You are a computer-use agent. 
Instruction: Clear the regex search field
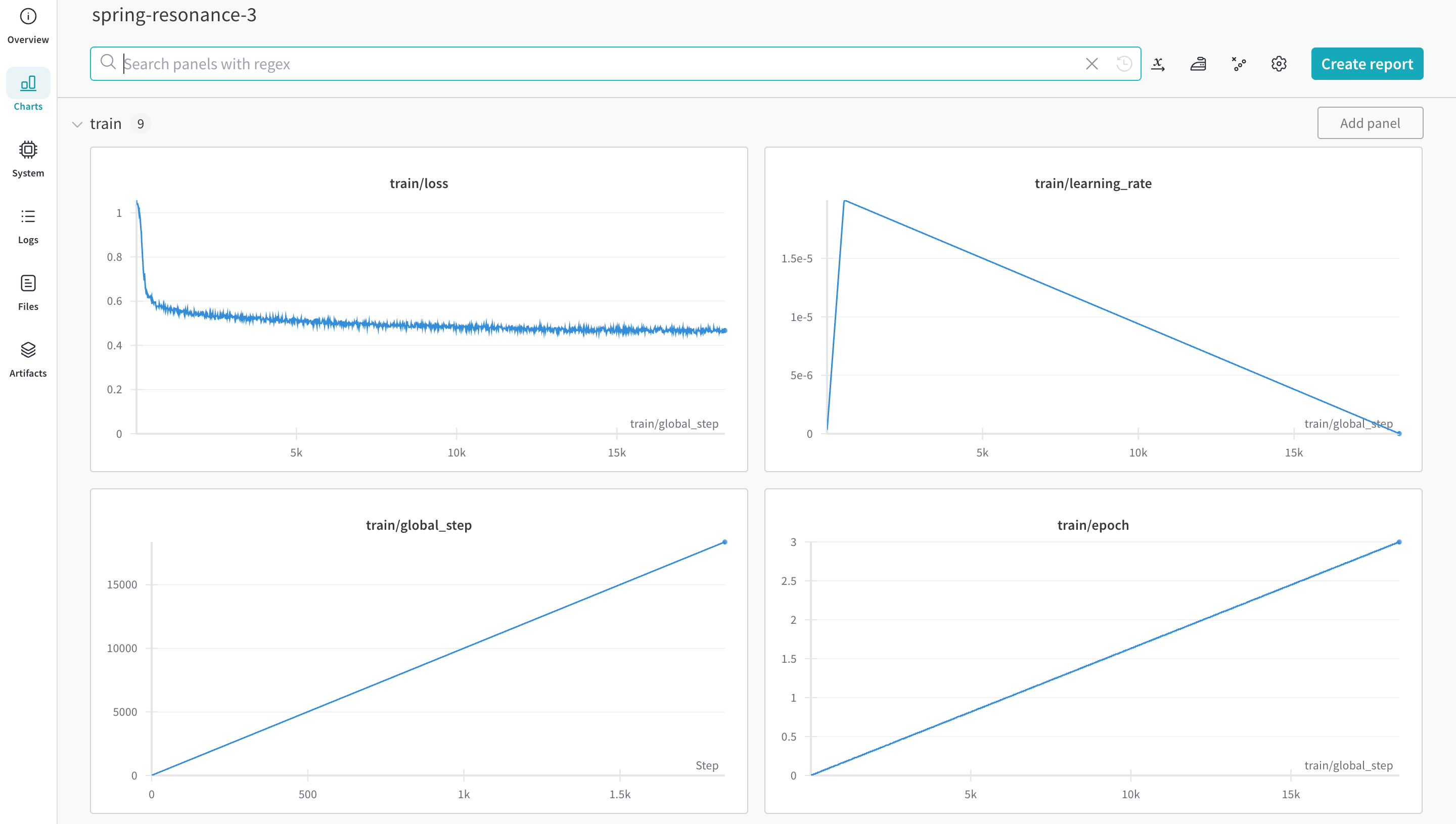[x=1092, y=63]
